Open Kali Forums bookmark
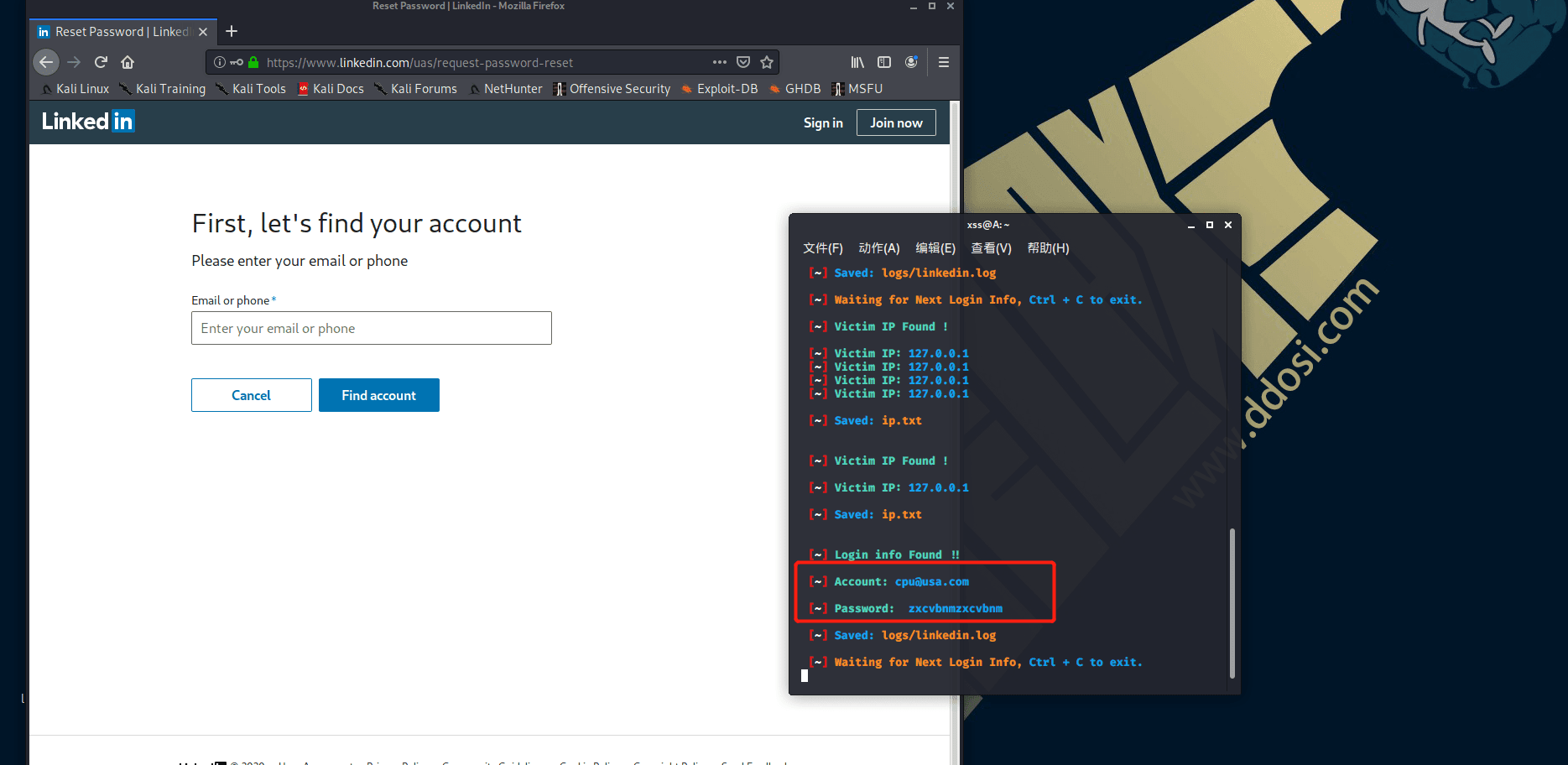 point(415,89)
